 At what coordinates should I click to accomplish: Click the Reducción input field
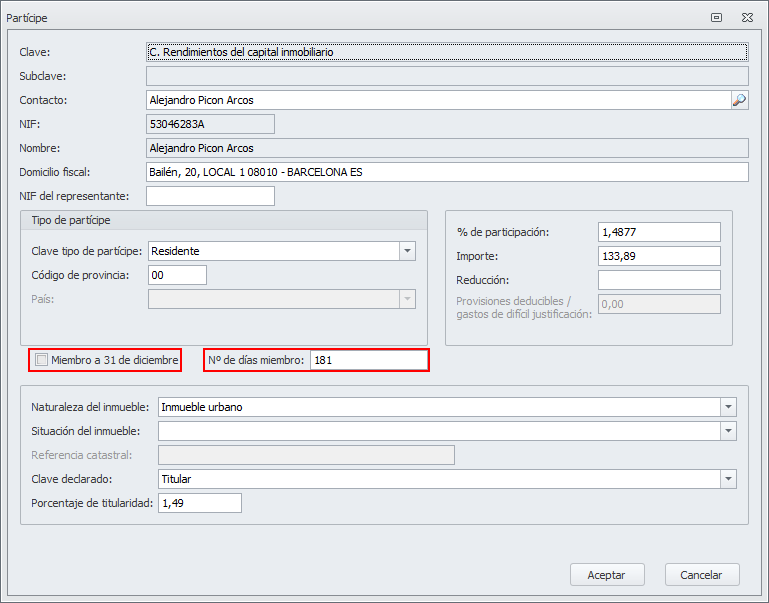click(x=659, y=280)
